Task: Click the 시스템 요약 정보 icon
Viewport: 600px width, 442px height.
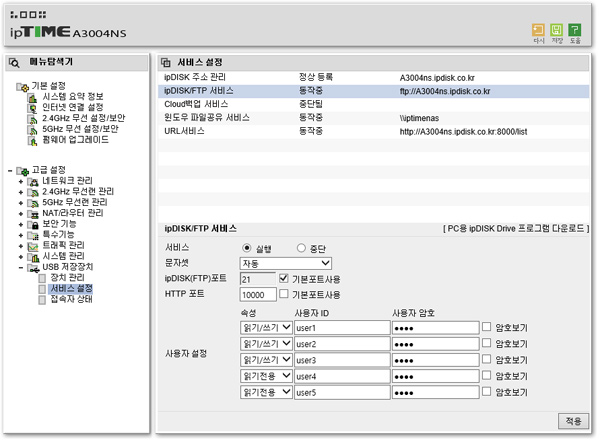Action: [x=33, y=98]
